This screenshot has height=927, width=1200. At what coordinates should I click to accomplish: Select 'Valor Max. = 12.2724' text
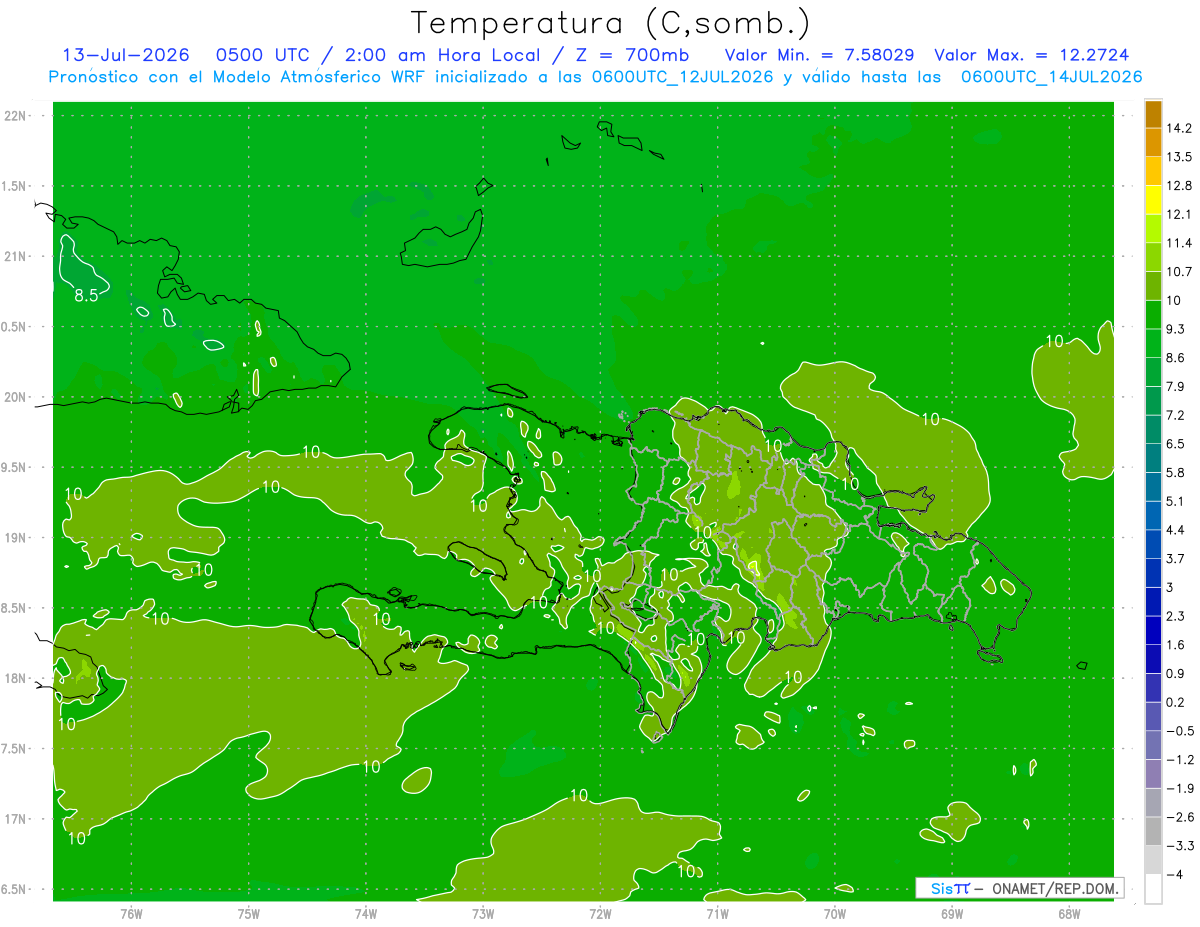pos(1032,55)
